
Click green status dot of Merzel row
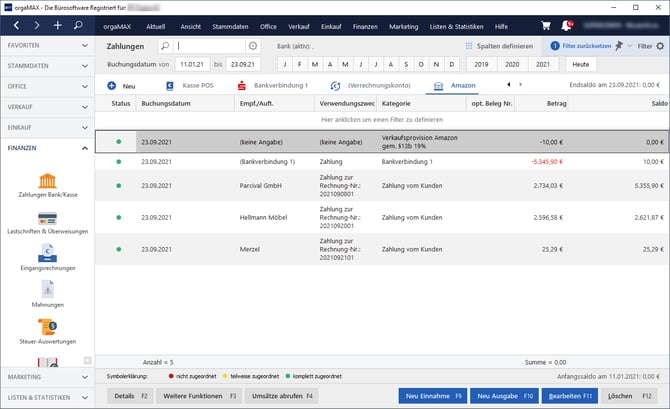pyautogui.click(x=119, y=249)
